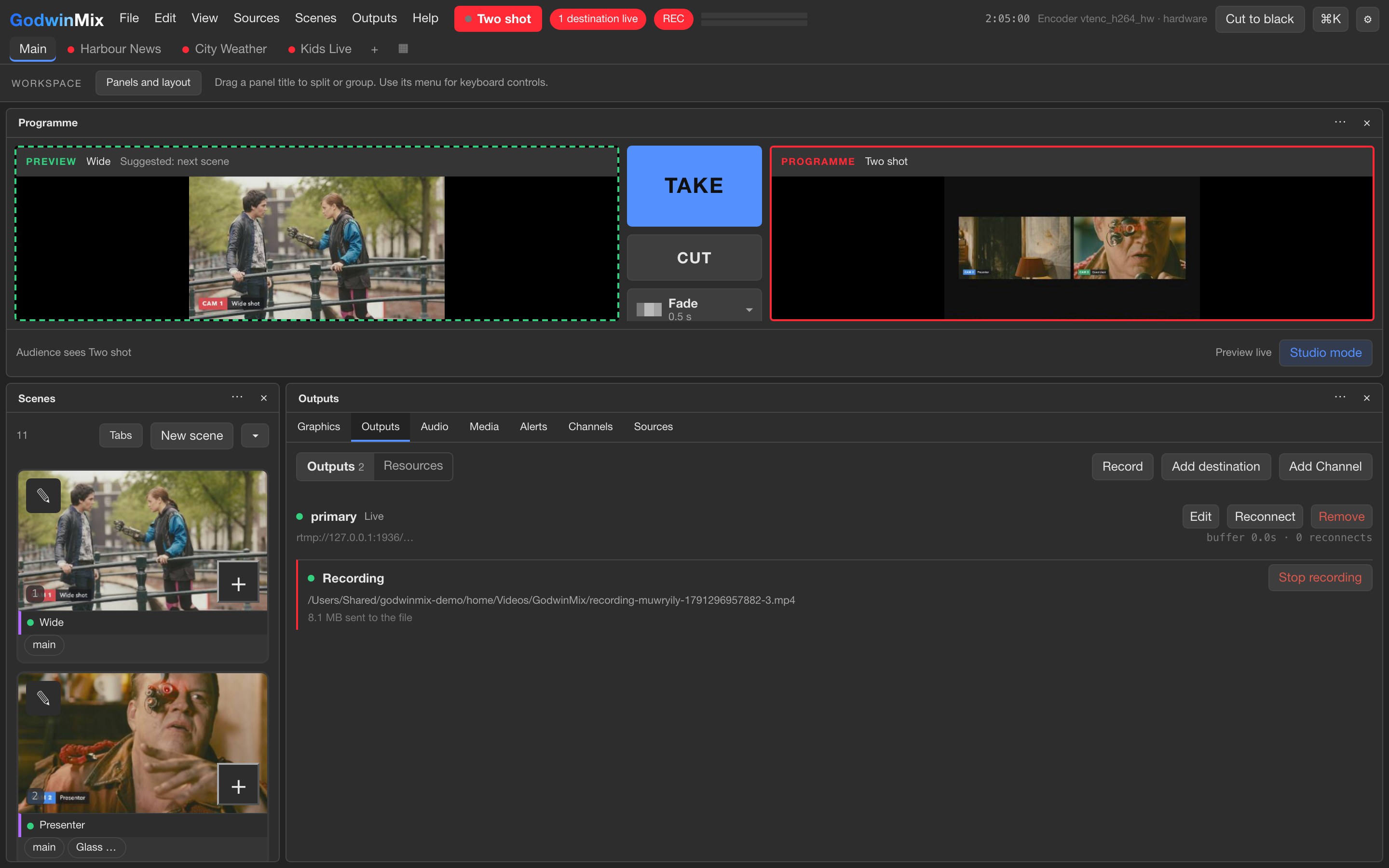Click the TAKE button
Image resolution: width=1389 pixels, height=868 pixels.
694,186
